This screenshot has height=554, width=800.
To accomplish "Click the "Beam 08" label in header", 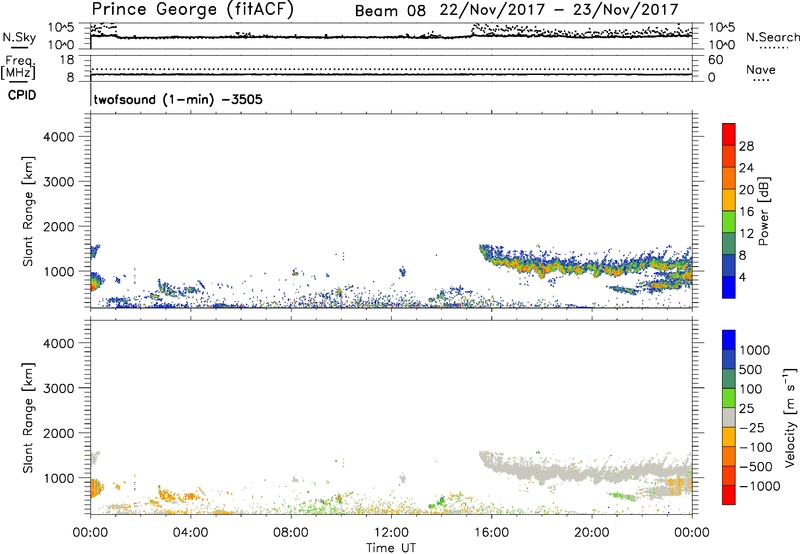I will click(x=390, y=11).
